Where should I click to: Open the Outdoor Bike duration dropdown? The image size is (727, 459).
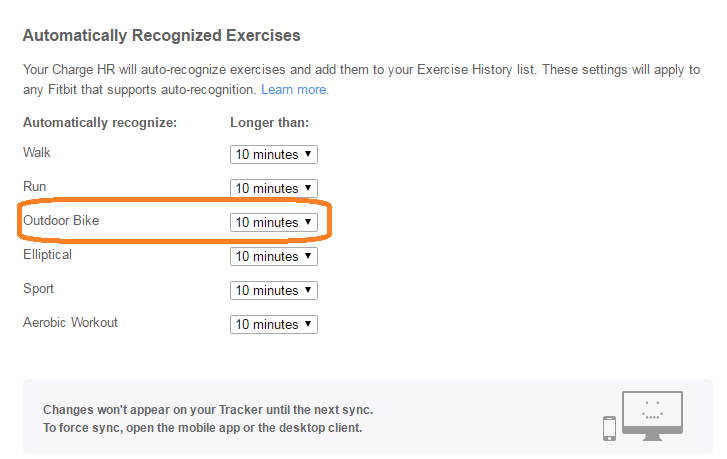pos(273,222)
